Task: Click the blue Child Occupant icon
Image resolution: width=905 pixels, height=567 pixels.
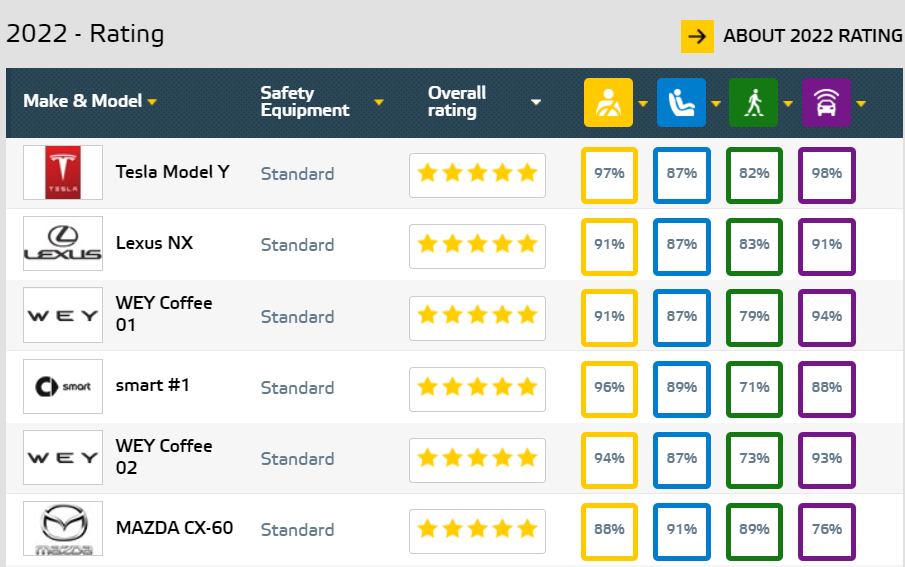Action: click(x=681, y=103)
